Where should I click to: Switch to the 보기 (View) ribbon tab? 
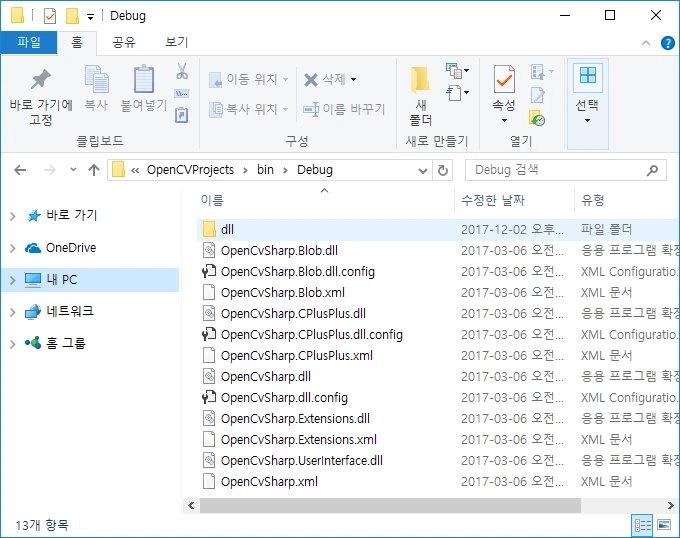[x=176, y=42]
